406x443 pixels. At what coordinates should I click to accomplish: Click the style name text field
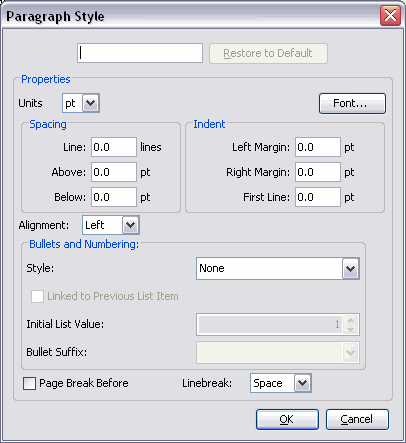(140, 53)
